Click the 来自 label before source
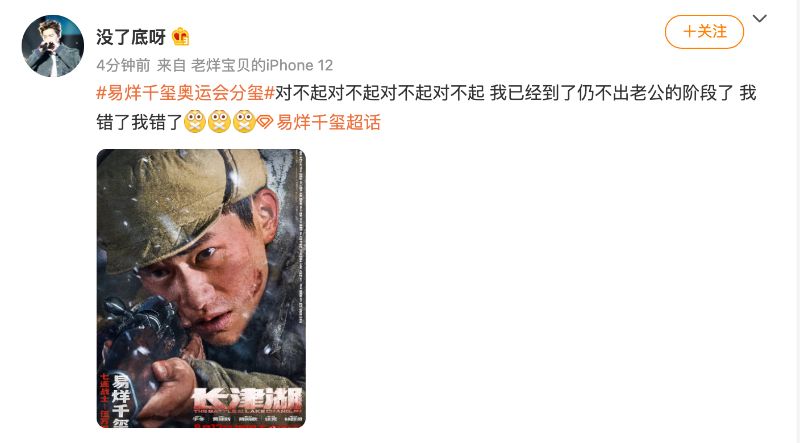Image resolution: width=800 pixels, height=443 pixels. [x=171, y=65]
